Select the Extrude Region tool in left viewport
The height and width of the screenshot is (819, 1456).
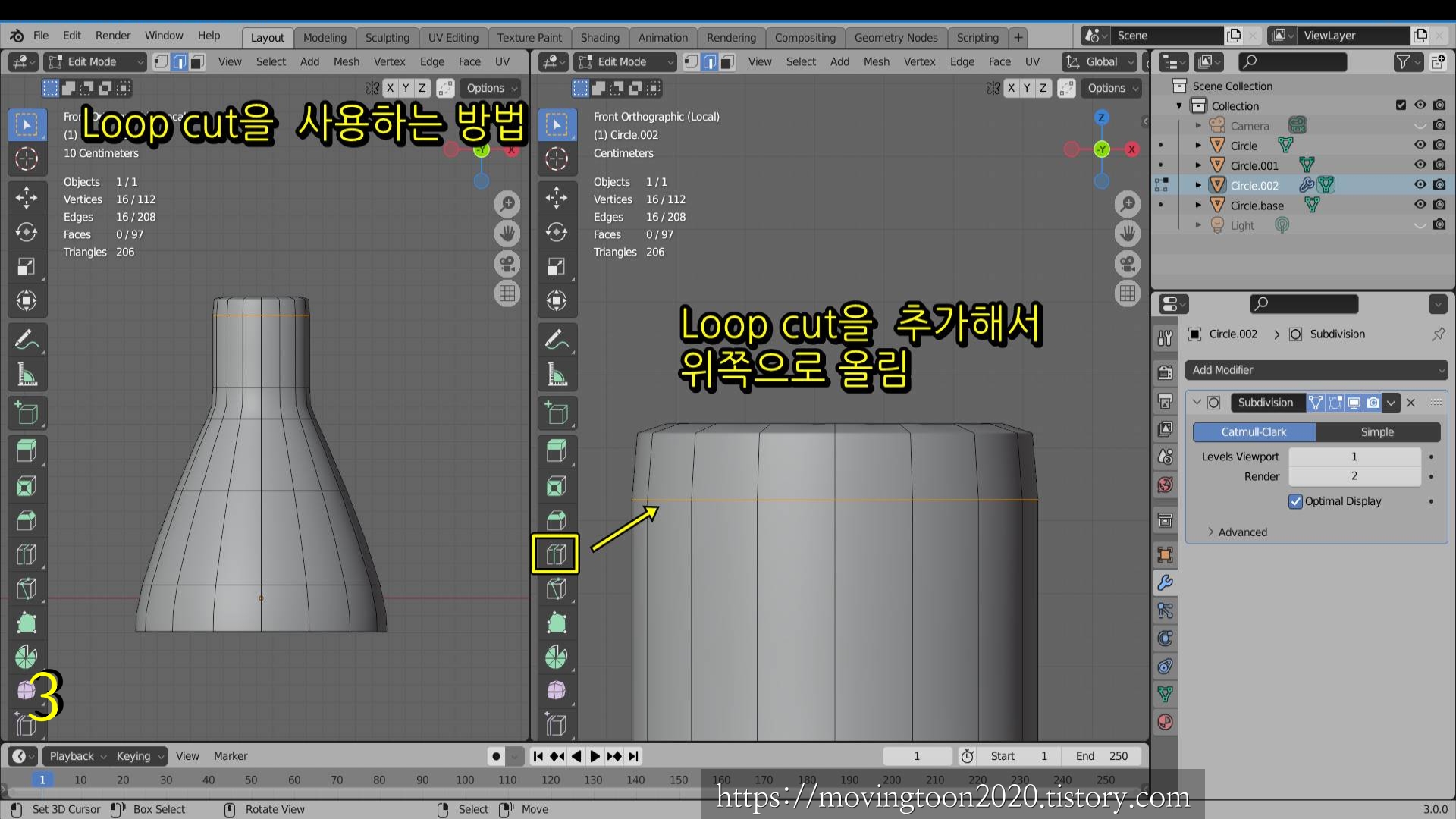[x=27, y=452]
